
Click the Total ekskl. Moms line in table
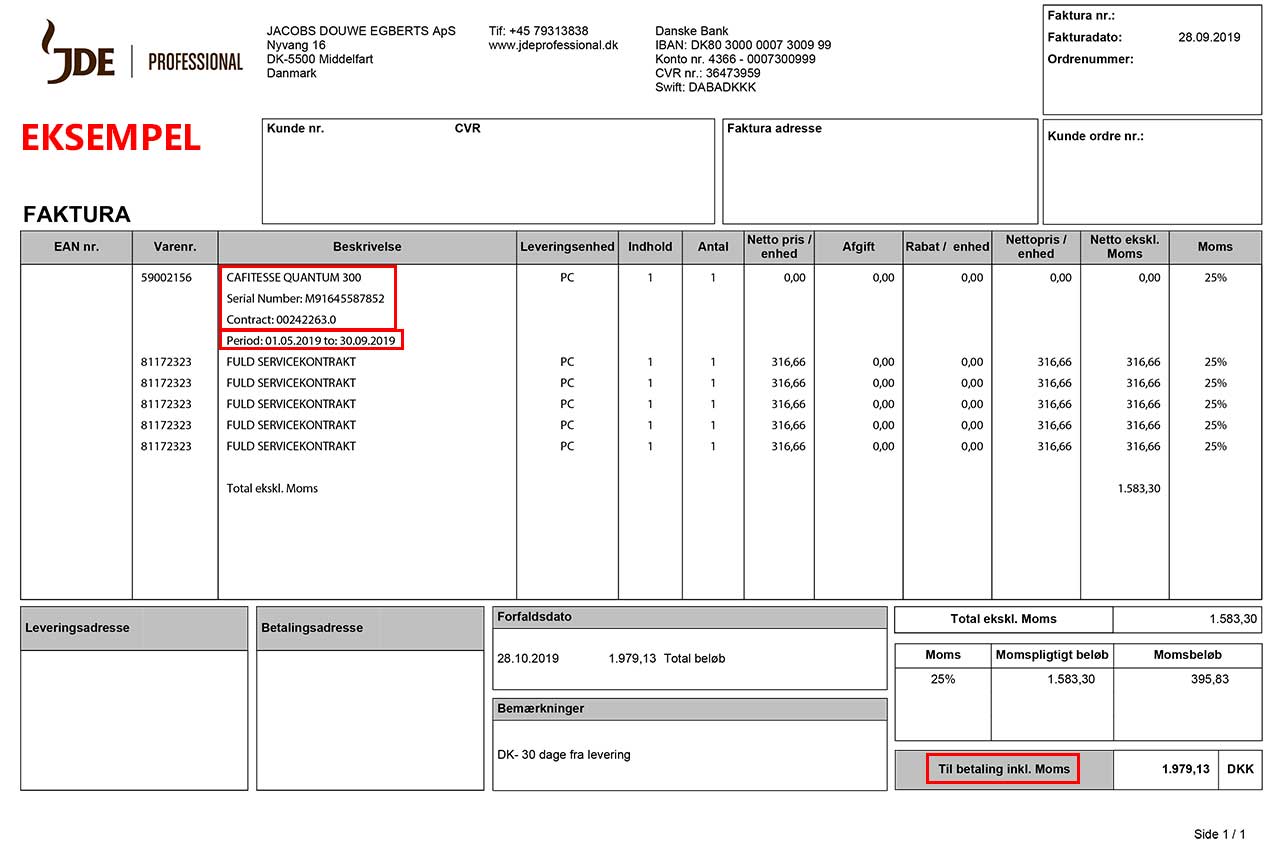(x=272, y=489)
